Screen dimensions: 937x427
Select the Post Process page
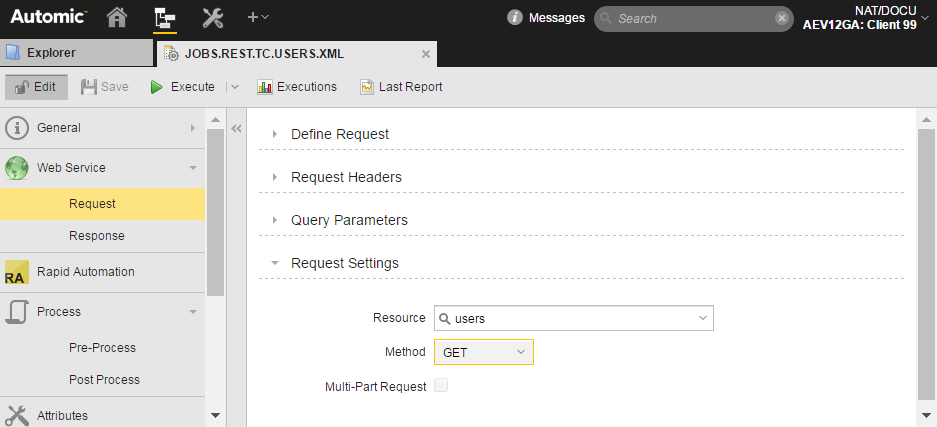[x=102, y=380]
